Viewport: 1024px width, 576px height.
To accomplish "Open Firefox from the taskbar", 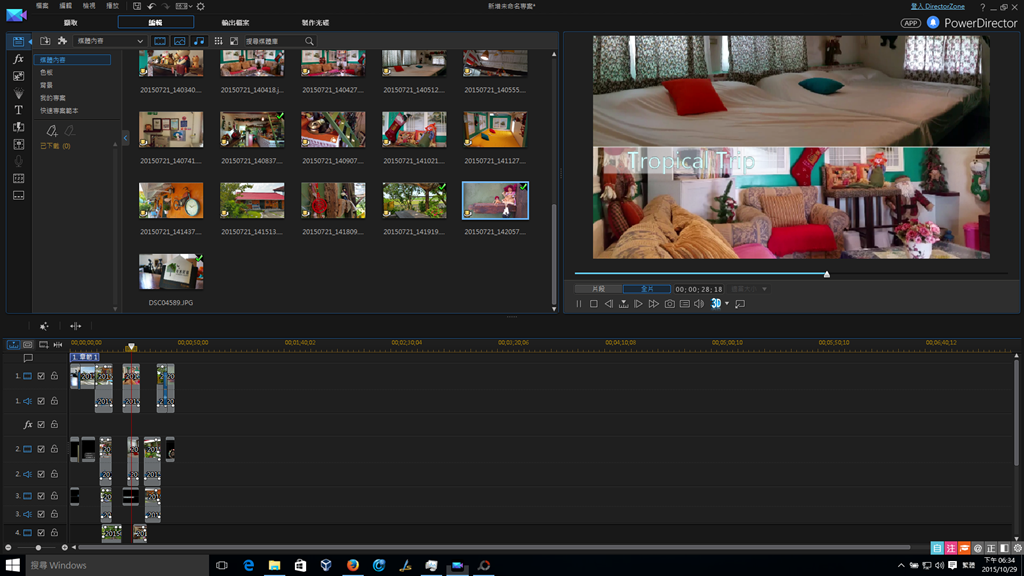I will [353, 565].
